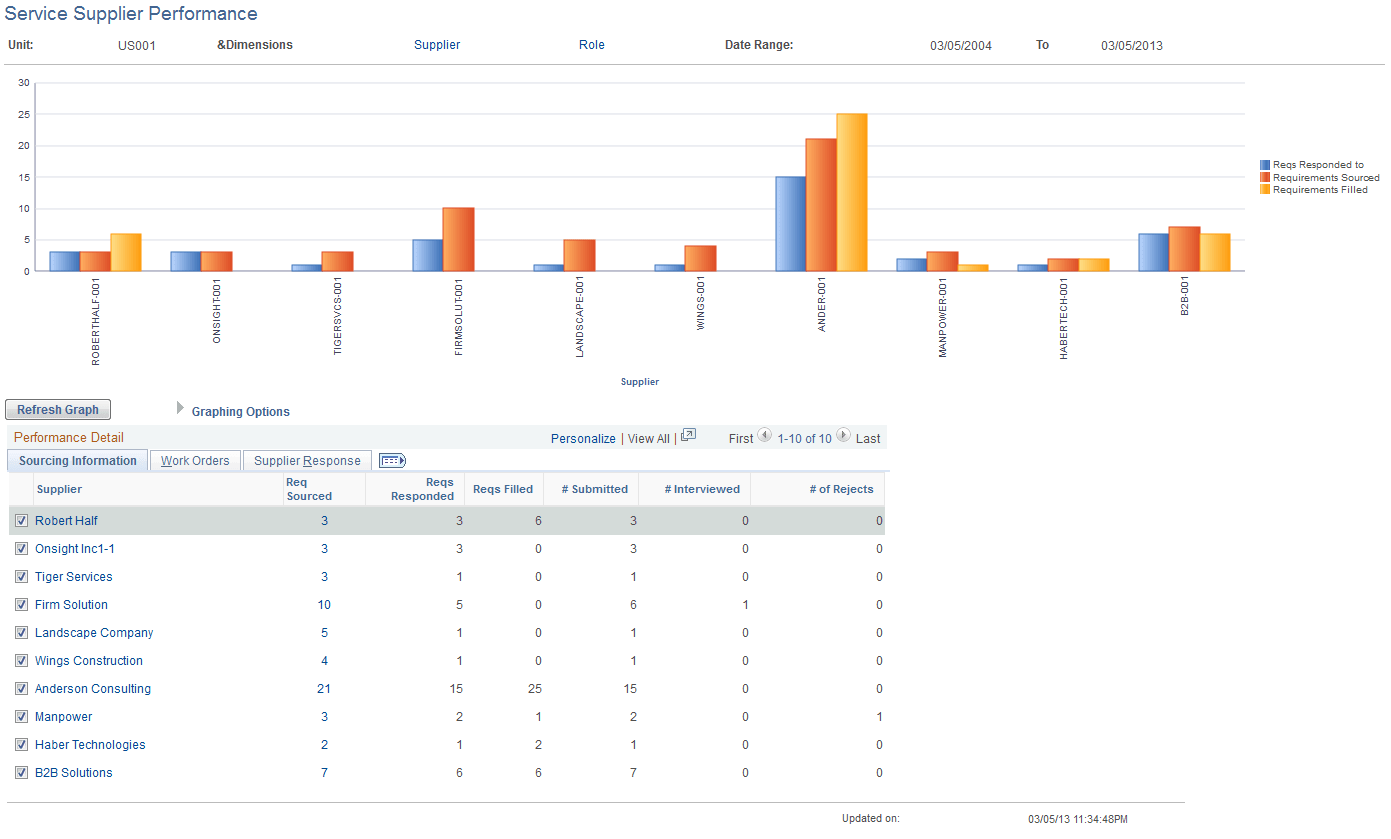Screen dimensions: 1391x839
Task: Toggle the Manpower row checkbox
Action: (x=21, y=716)
